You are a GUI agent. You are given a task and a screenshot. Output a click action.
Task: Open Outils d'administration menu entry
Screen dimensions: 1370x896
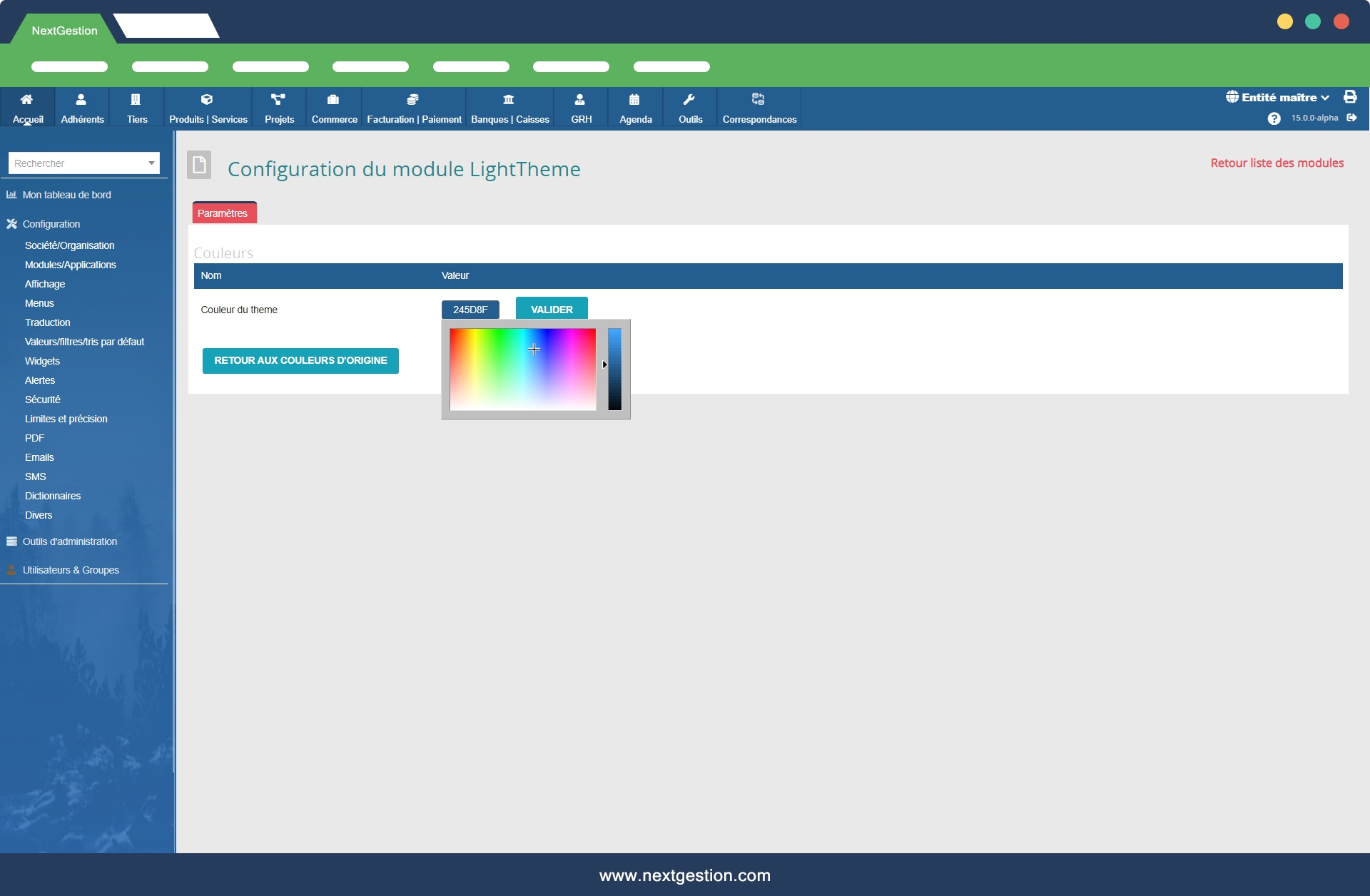tap(69, 541)
